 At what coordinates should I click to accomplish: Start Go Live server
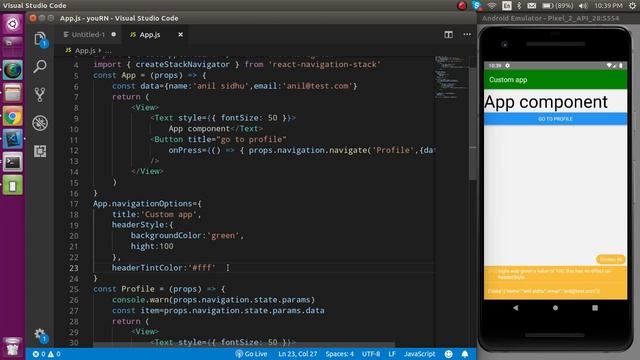(251, 354)
